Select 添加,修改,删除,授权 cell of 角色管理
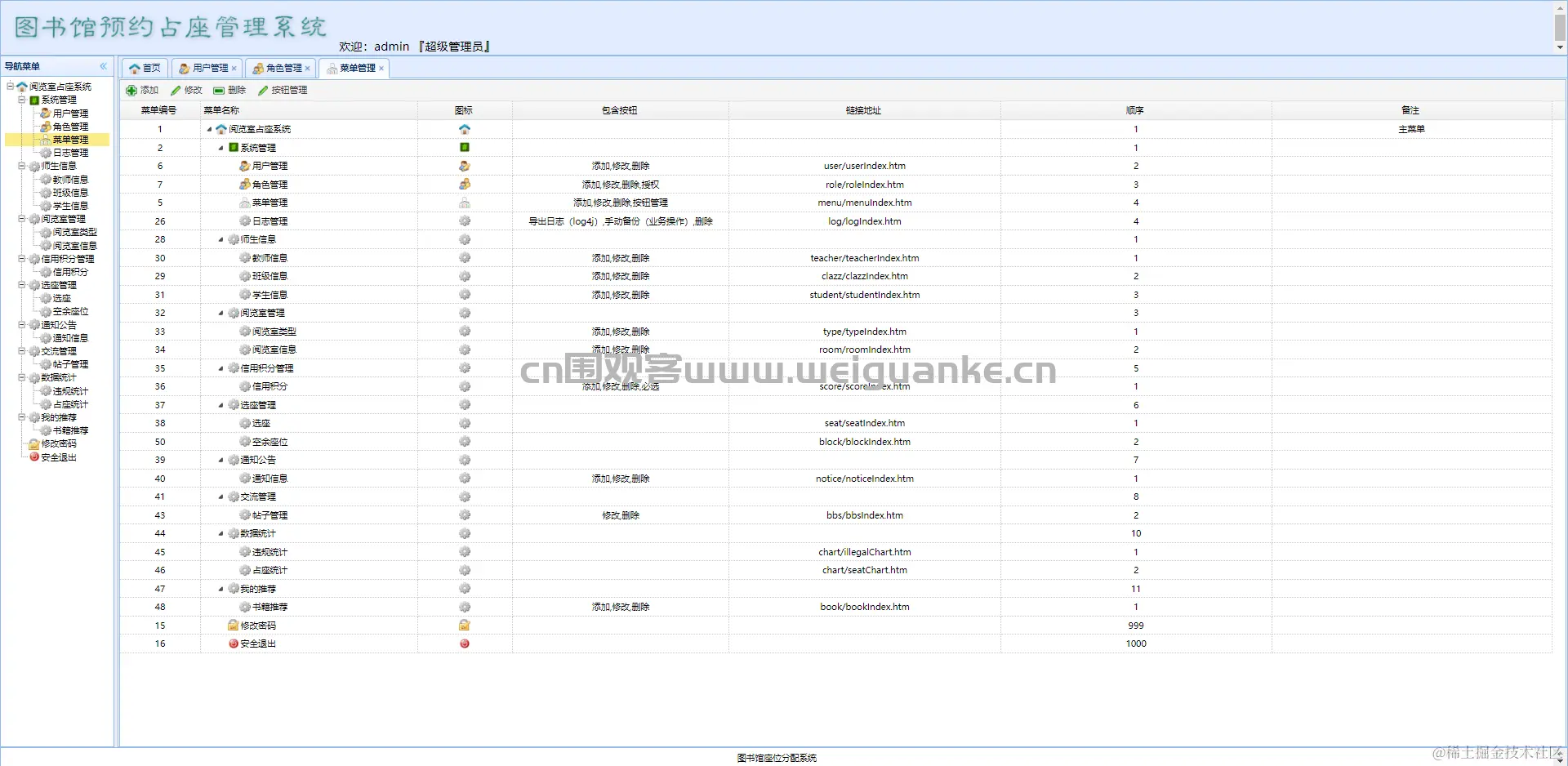The image size is (1568, 766). pos(620,185)
